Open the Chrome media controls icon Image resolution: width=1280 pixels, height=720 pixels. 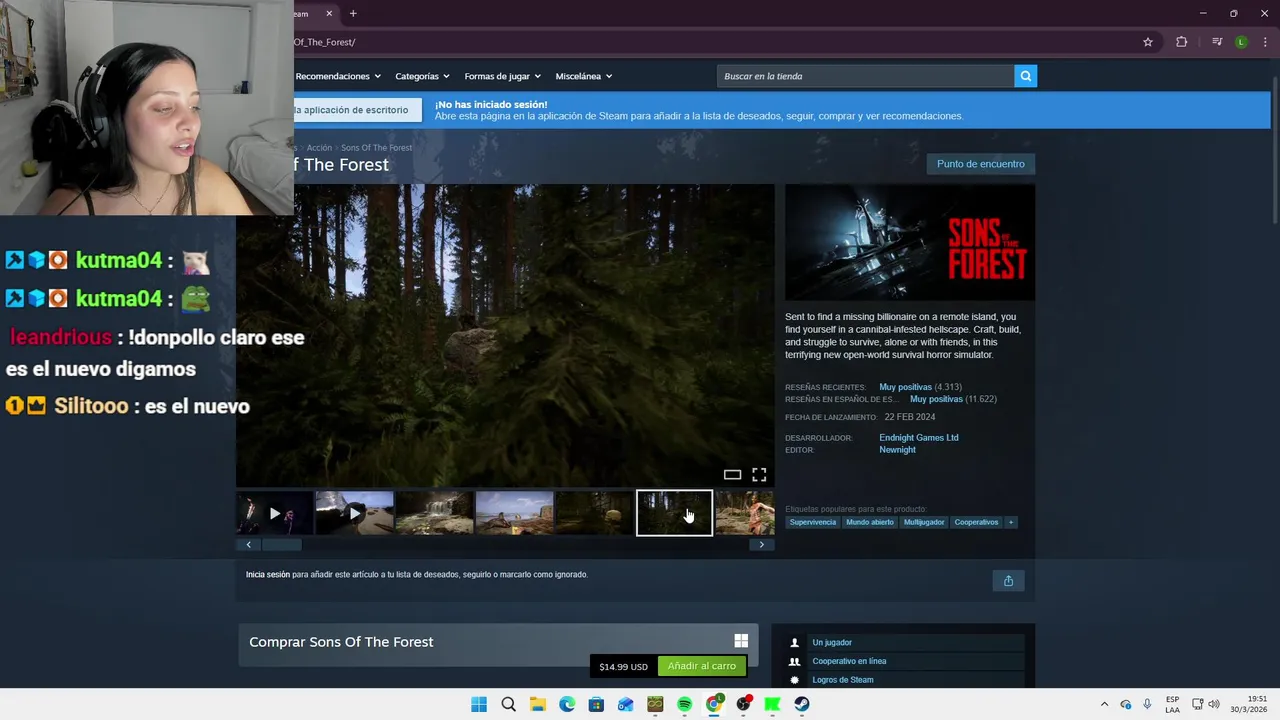(x=1217, y=42)
